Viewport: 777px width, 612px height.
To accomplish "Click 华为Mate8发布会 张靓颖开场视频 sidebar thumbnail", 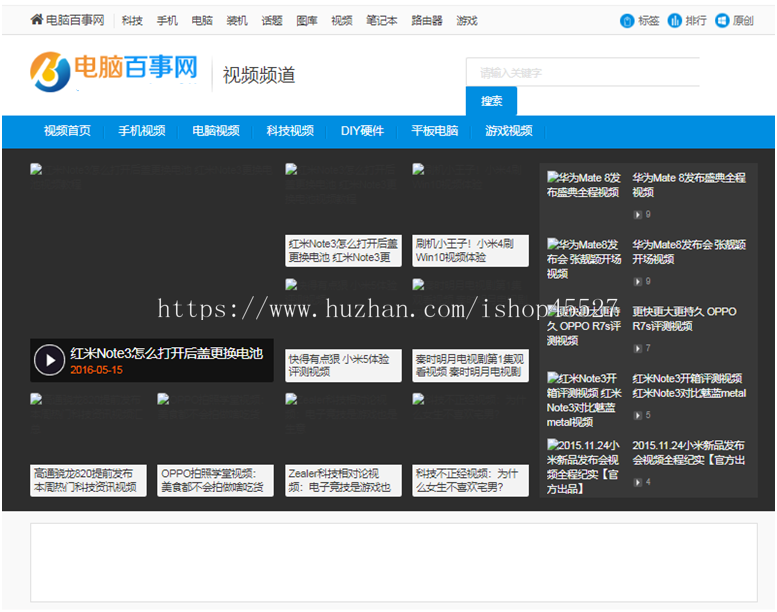I will point(584,259).
